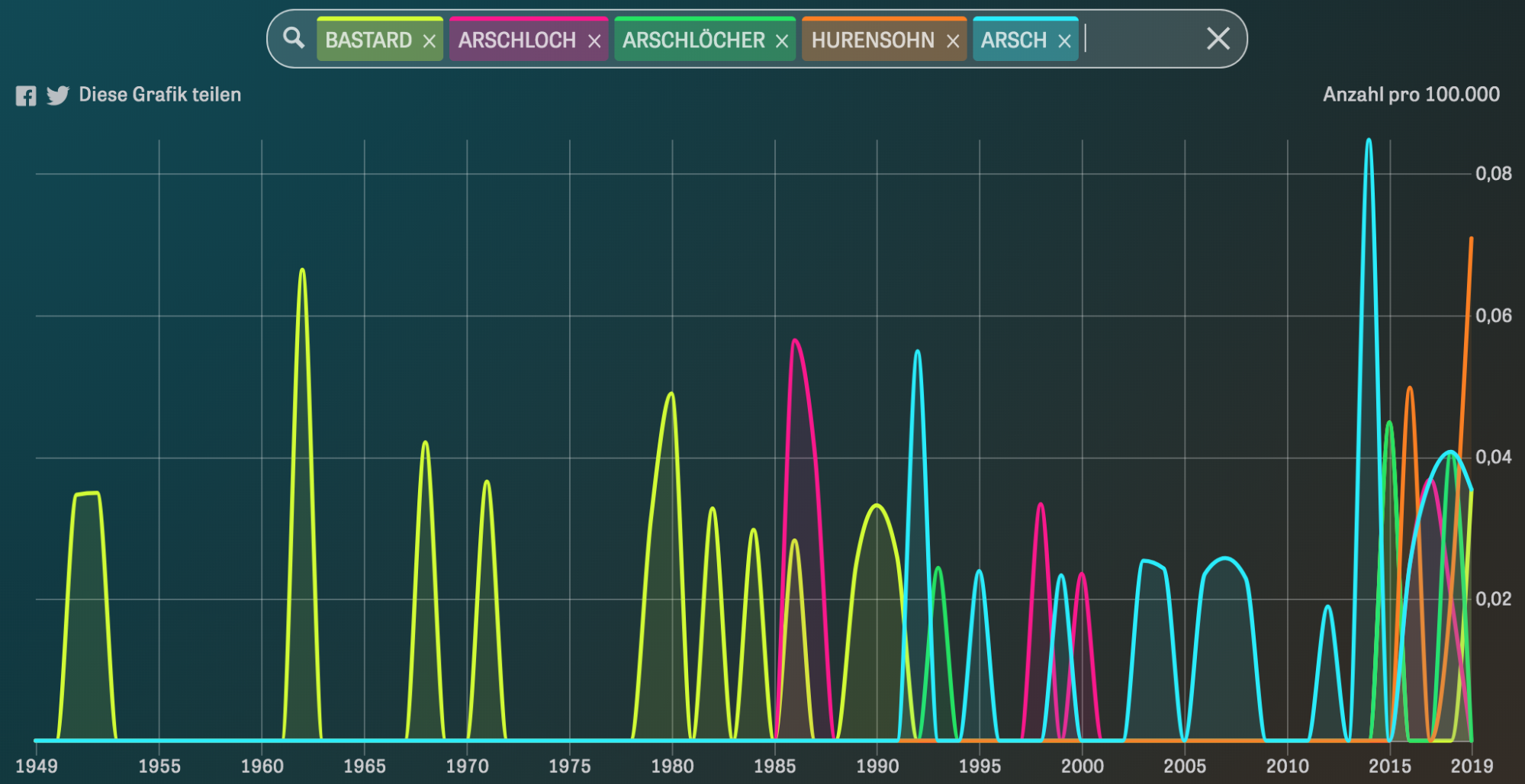Click the yellow BASTARD peak at 1962
This screenshot has height=784, width=1525.
coord(302,270)
